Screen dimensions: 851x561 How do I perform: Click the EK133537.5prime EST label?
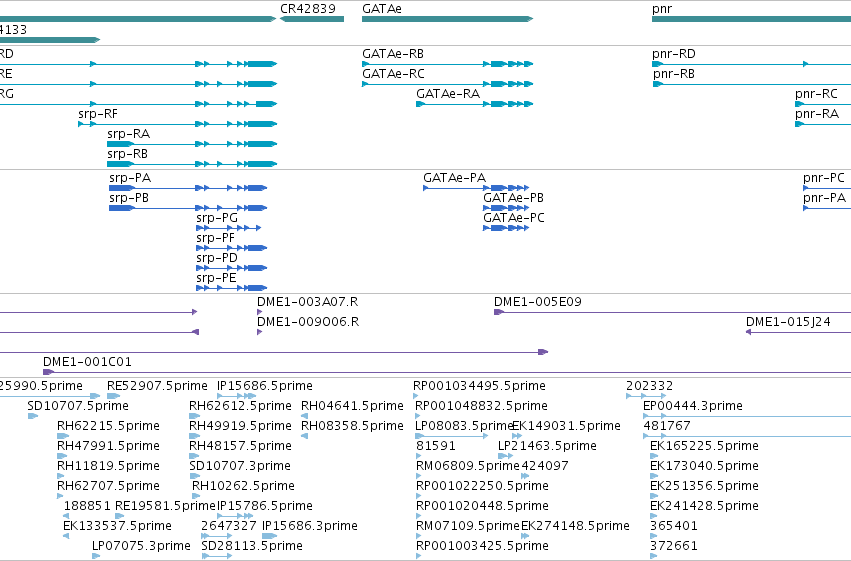pos(117,527)
